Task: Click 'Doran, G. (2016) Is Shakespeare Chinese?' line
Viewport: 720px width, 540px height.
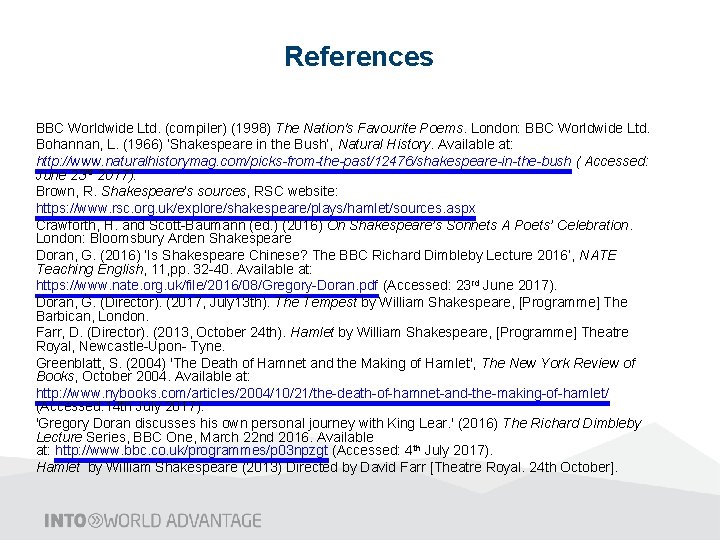Action: [x=326, y=255]
